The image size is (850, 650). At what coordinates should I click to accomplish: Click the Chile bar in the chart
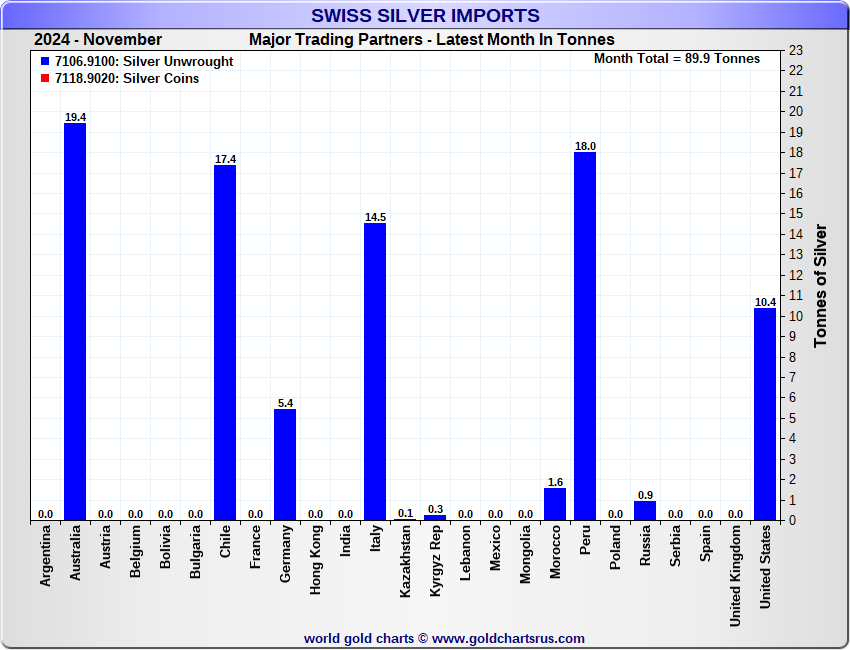[225, 343]
